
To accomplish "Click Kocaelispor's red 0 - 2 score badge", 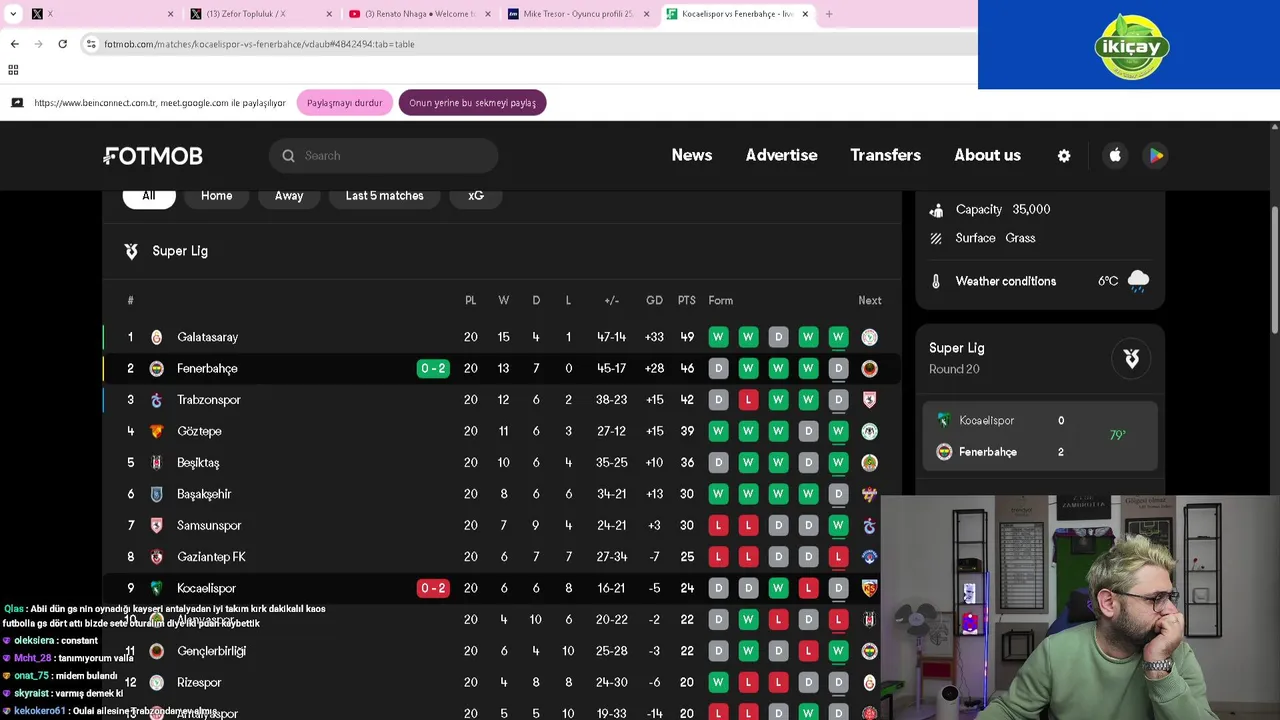I will click(433, 588).
